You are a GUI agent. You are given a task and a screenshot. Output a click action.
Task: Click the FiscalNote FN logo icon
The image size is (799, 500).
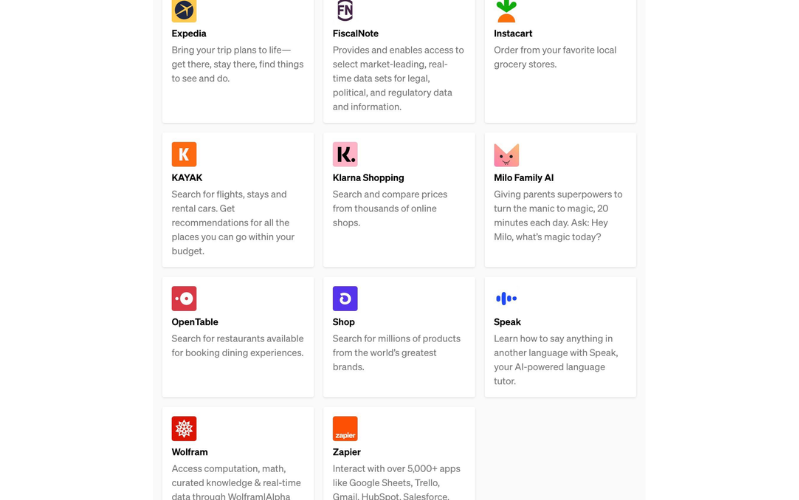(x=345, y=11)
